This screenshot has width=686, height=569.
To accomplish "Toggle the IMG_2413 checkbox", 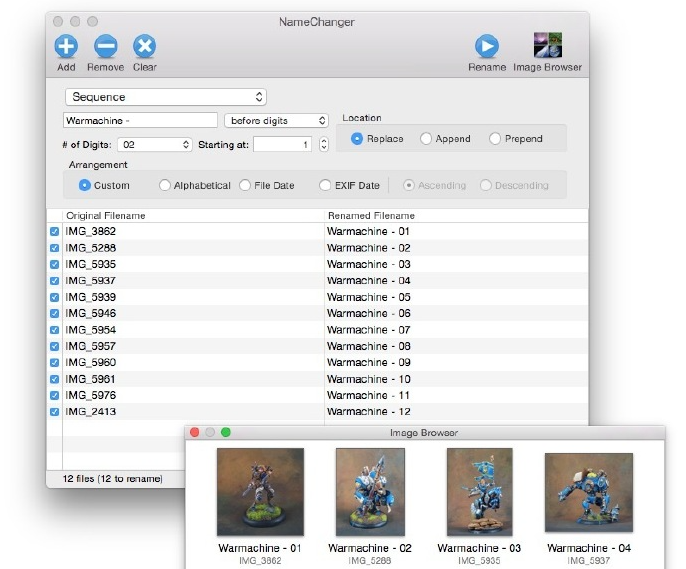I will pos(55,412).
